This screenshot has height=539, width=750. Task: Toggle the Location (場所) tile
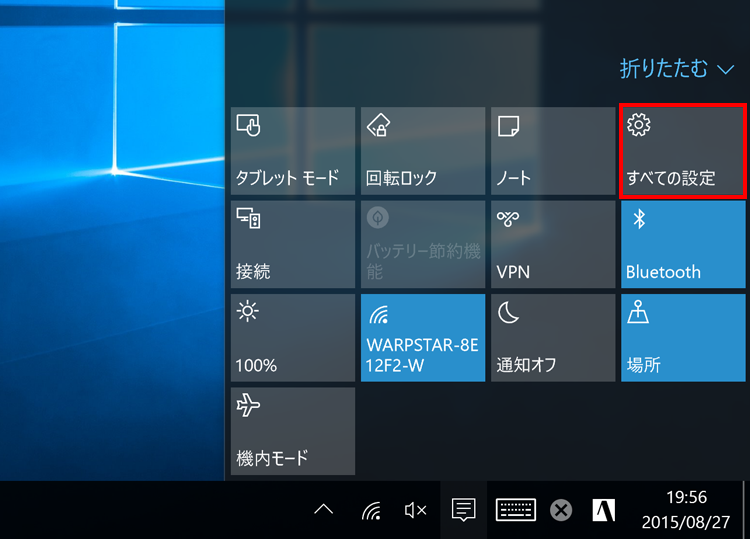pos(683,338)
